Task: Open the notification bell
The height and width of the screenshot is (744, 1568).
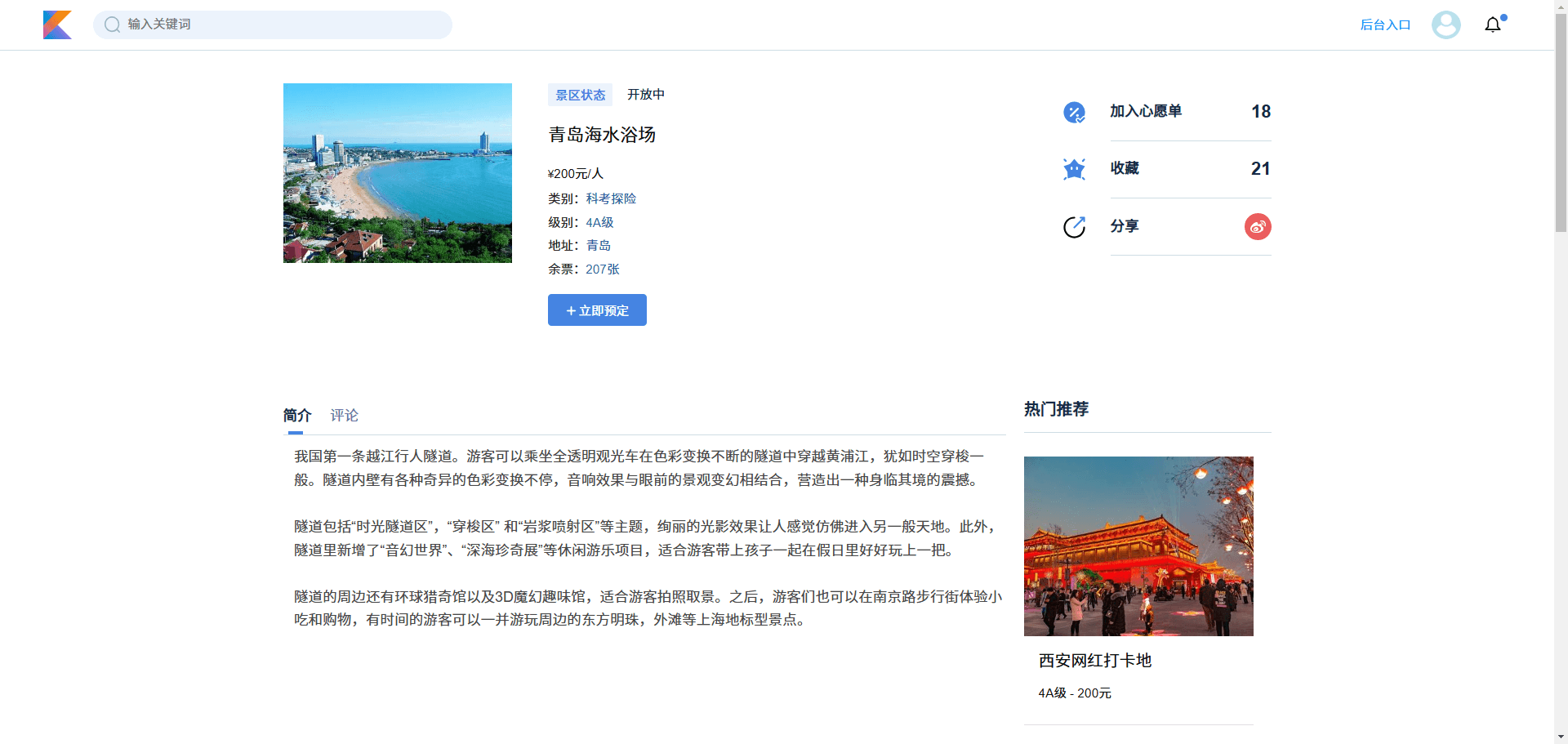Action: [x=1492, y=25]
